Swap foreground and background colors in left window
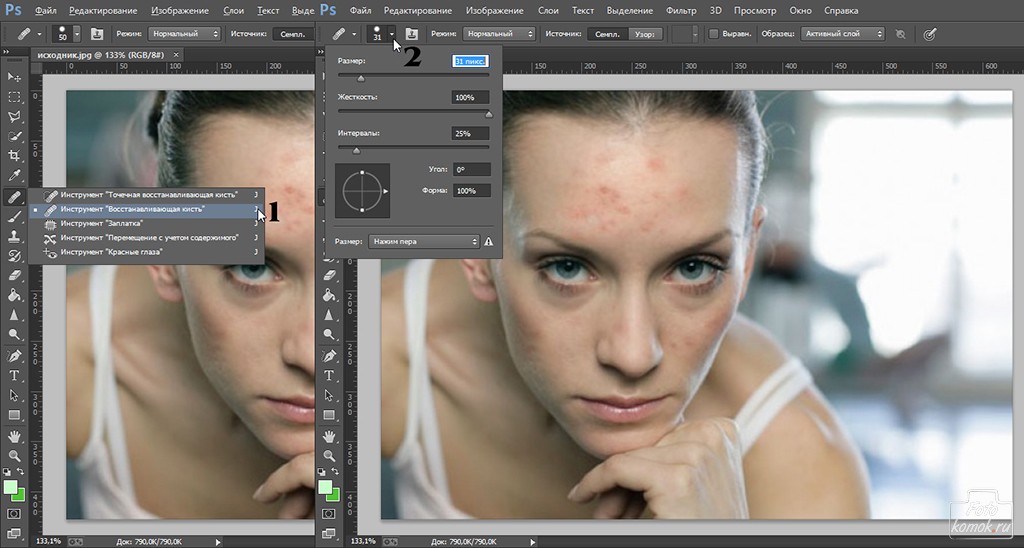 [x=21, y=472]
